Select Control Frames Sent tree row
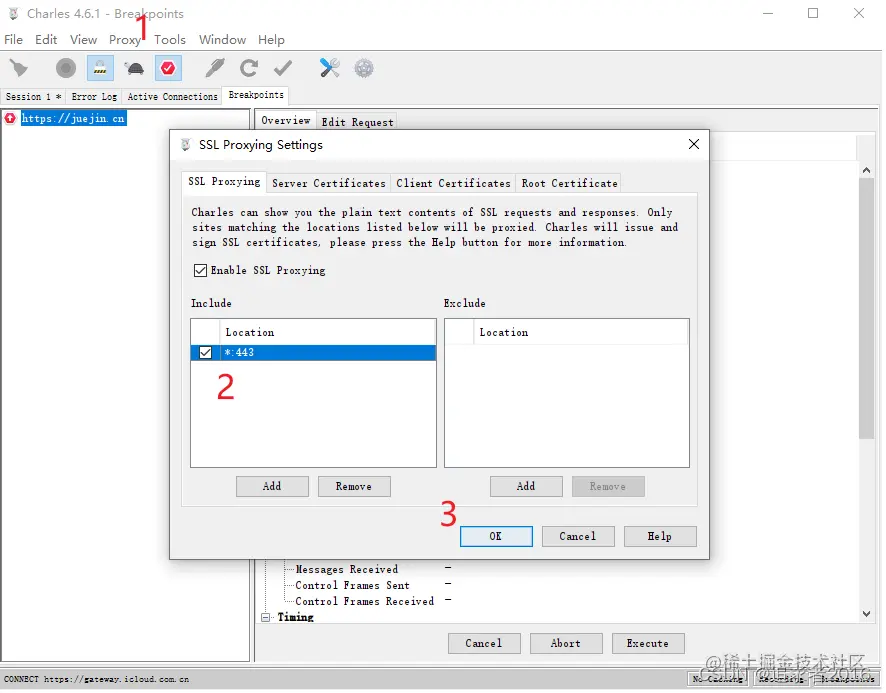 352,586
